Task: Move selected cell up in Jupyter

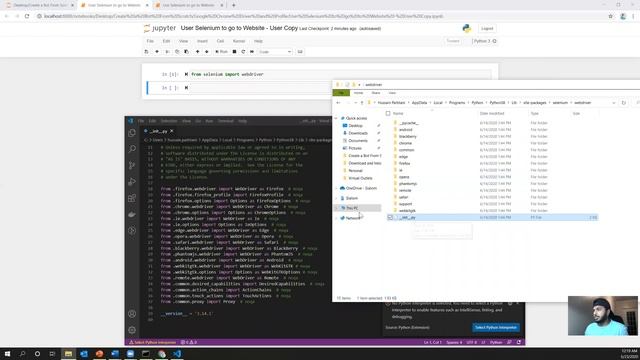Action: (197, 52)
